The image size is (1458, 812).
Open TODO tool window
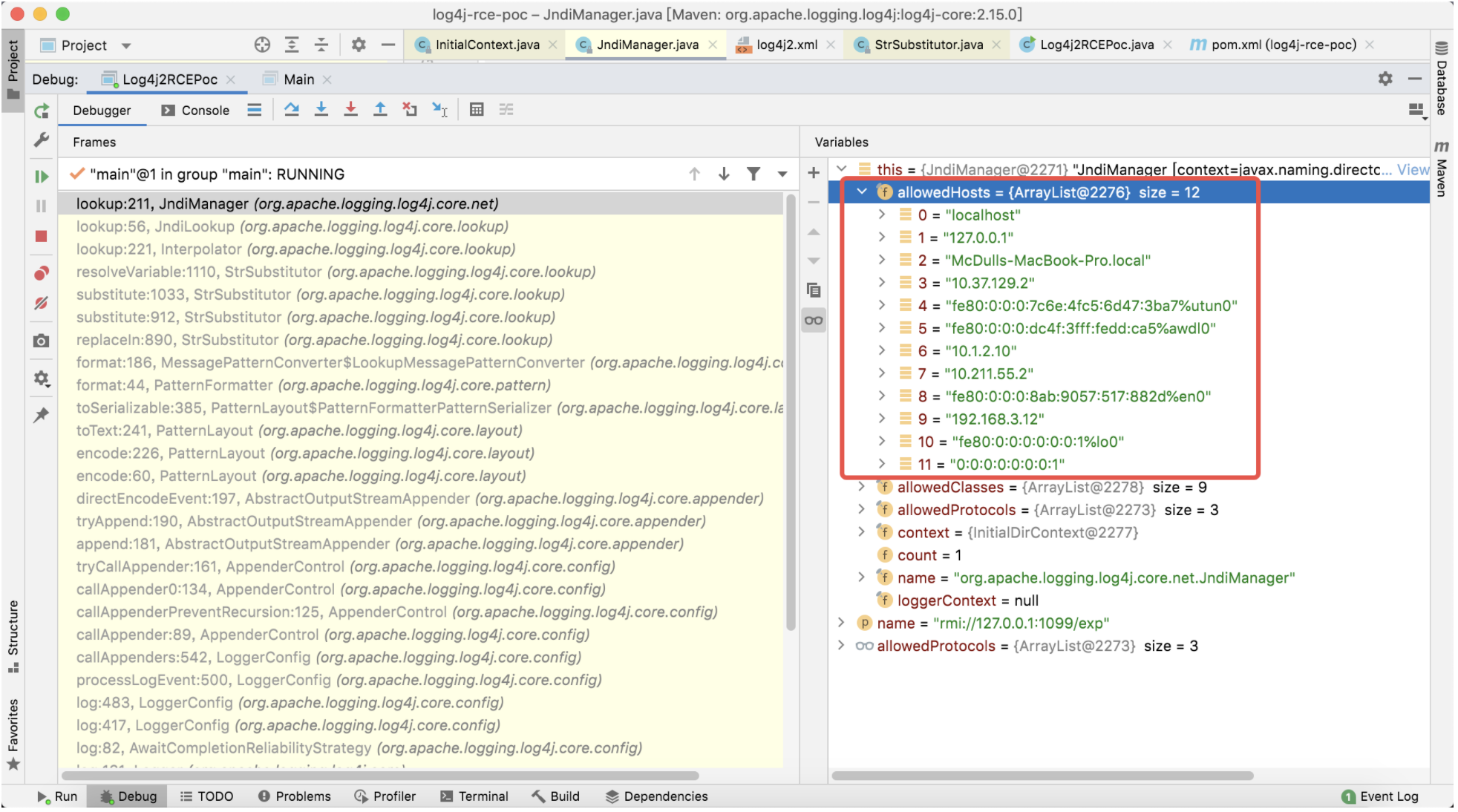[206, 796]
